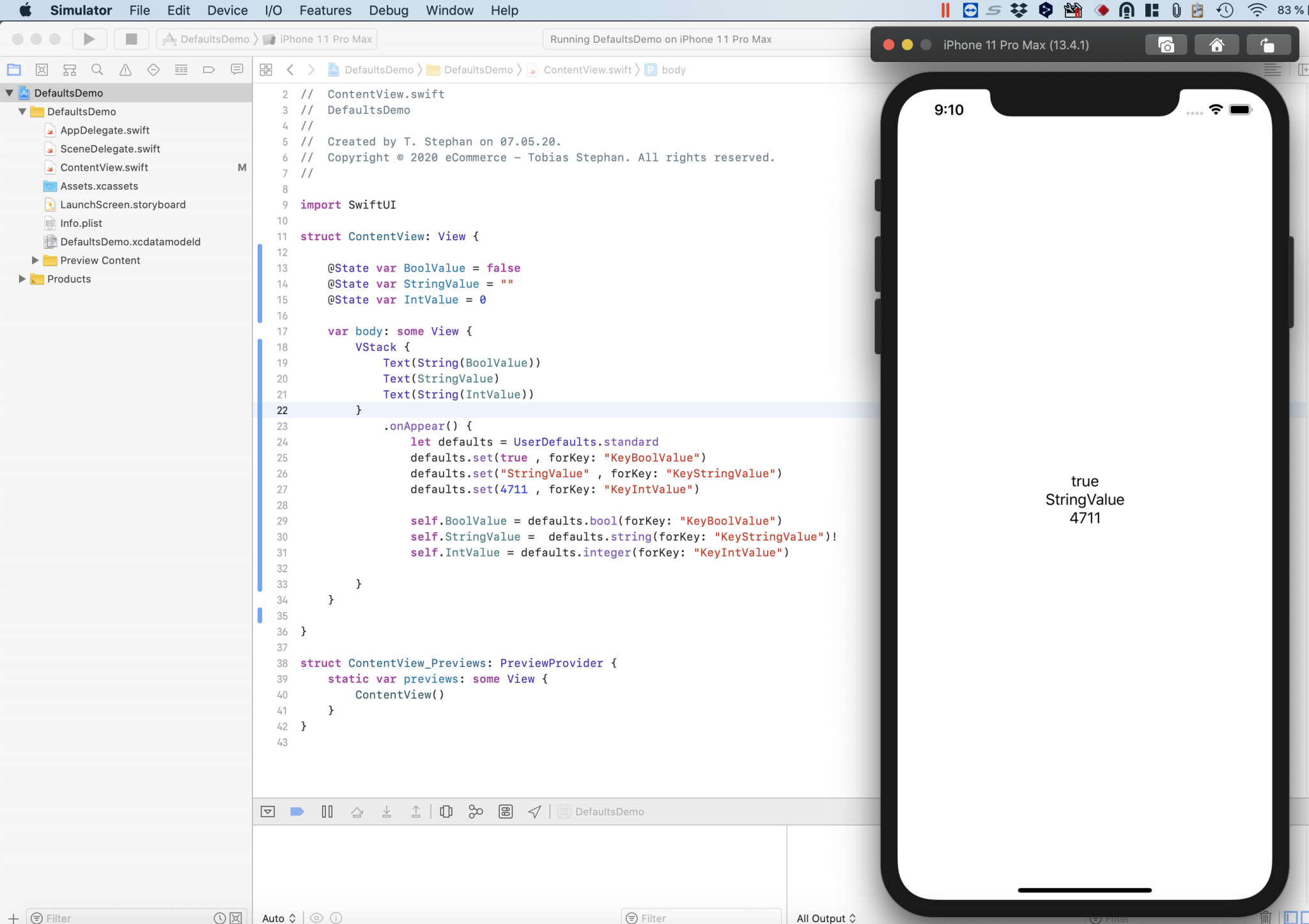Take a screenshot in the Simulator camera icon
This screenshot has width=1309, height=924.
[x=1166, y=44]
